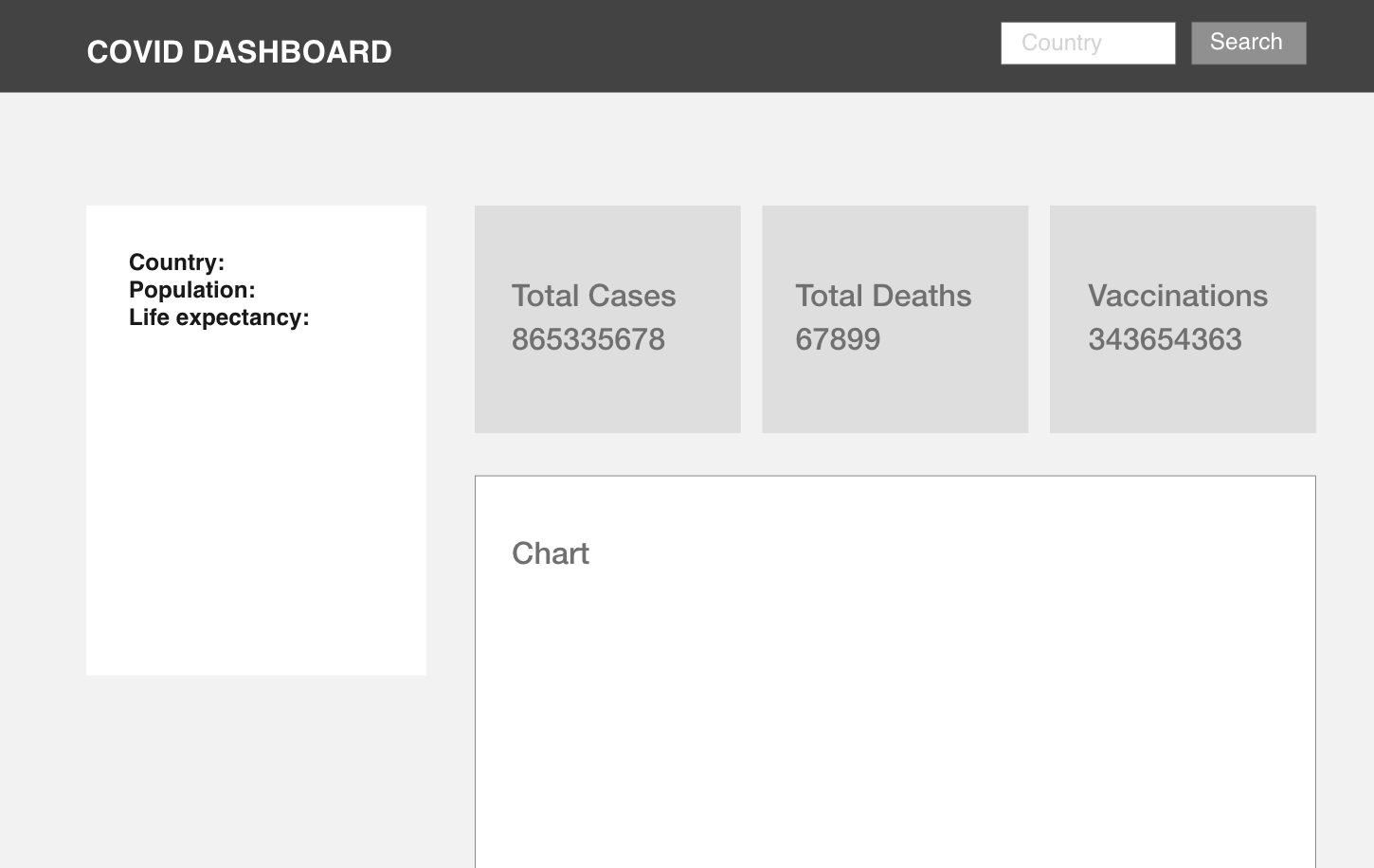Viewport: 1374px width, 868px height.
Task: Select the Total Cases statistic card
Action: 606,318
